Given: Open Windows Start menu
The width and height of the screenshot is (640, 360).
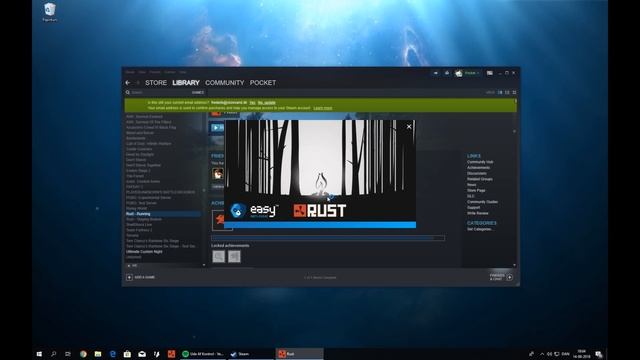Looking at the screenshot, I should coord(39,354).
